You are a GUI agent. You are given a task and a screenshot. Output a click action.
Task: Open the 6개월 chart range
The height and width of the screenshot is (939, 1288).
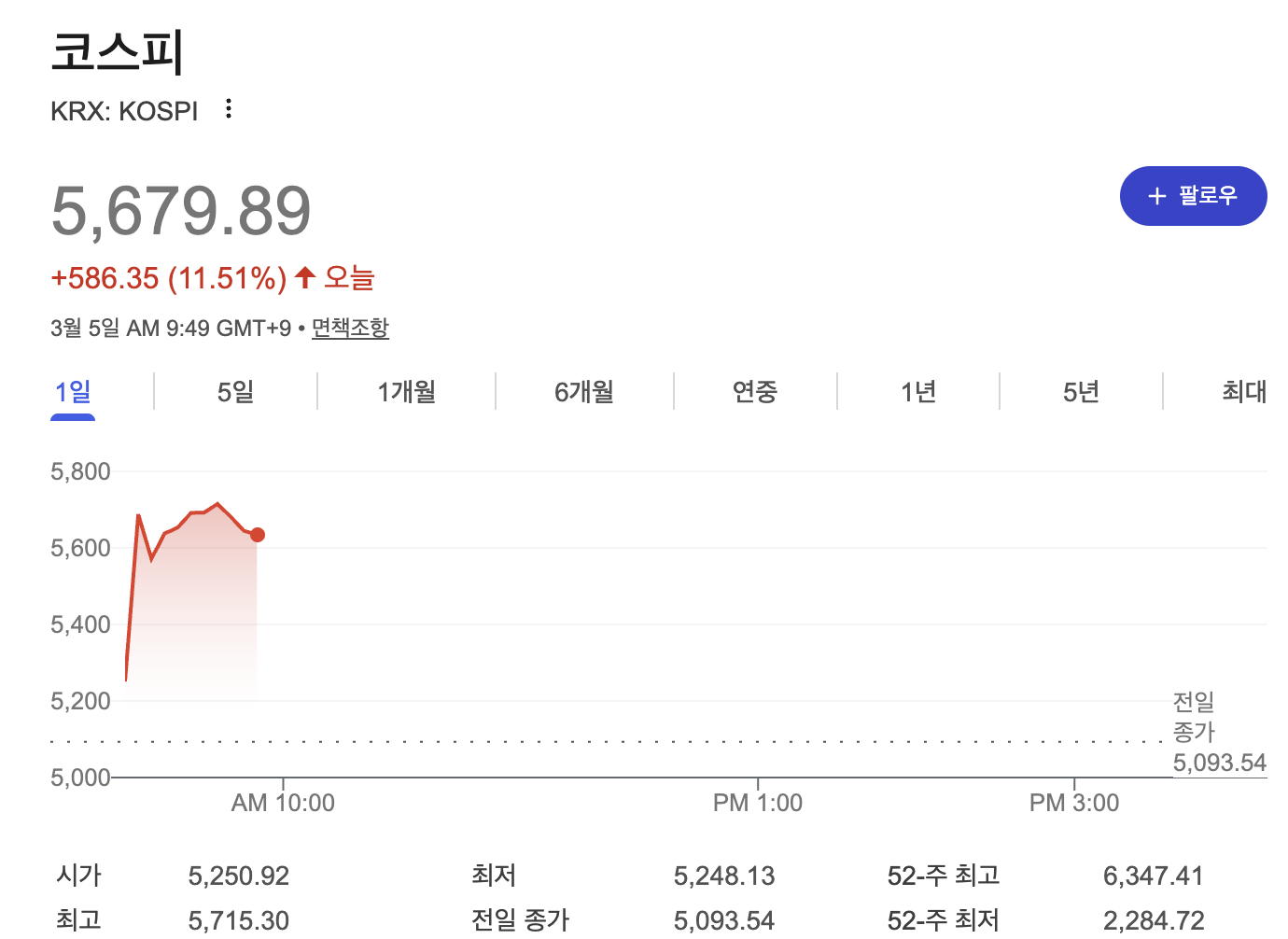584,392
